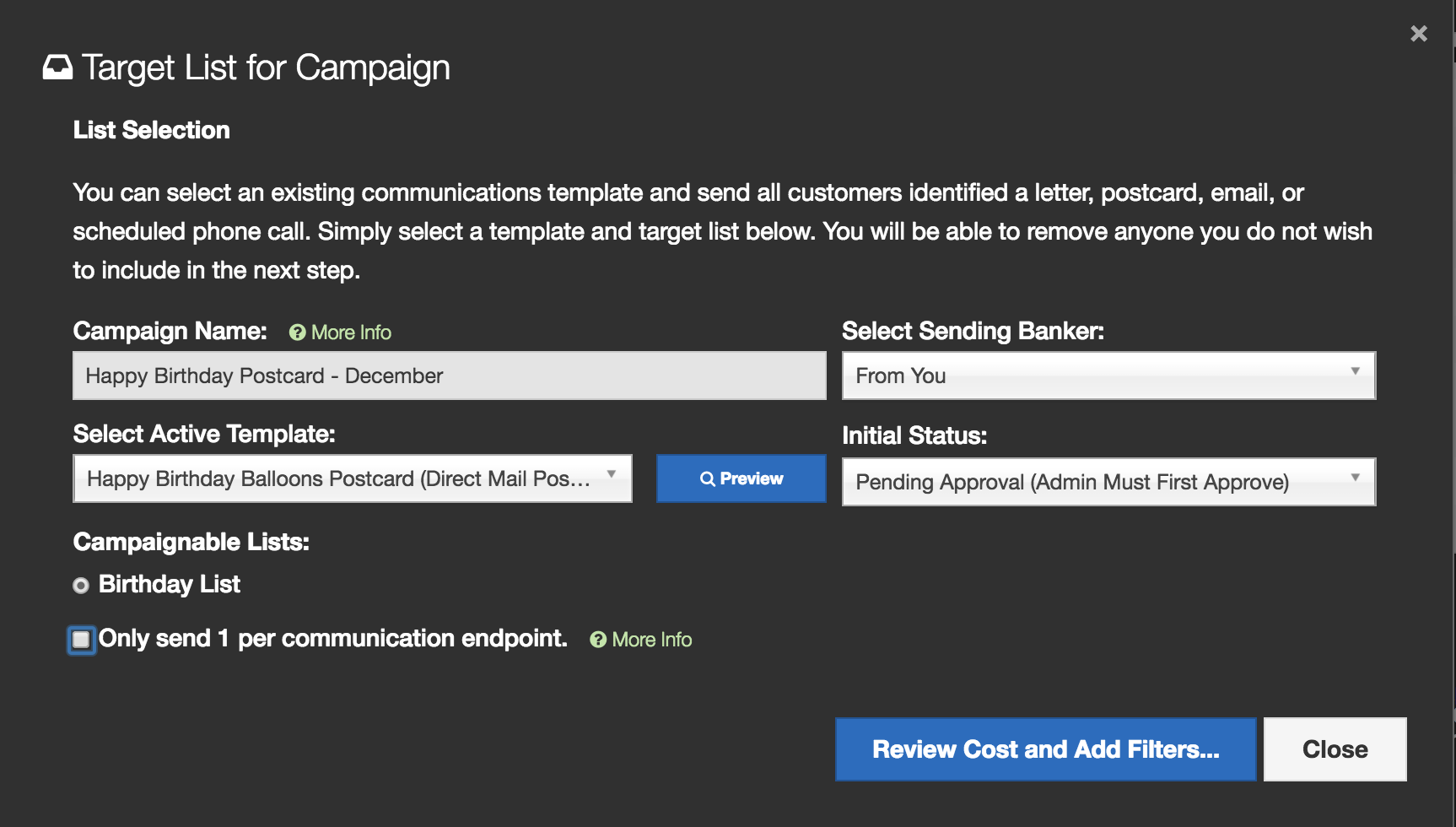Viewport: 1456px width, 827px height.
Task: Open More Info link for Campaign Name
Action: pyautogui.click(x=351, y=332)
